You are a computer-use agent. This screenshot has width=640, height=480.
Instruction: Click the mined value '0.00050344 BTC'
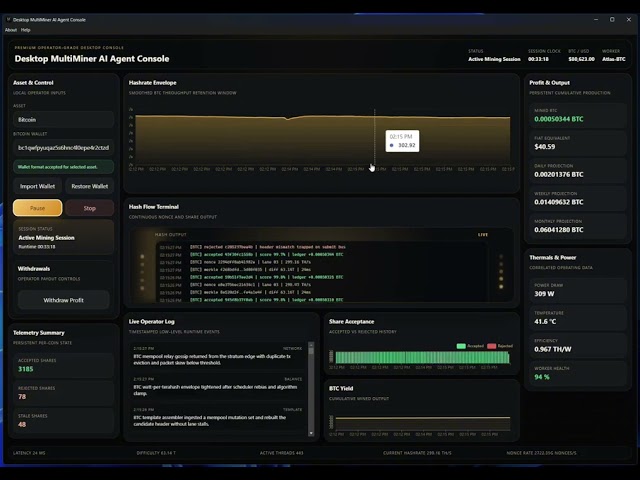point(558,119)
